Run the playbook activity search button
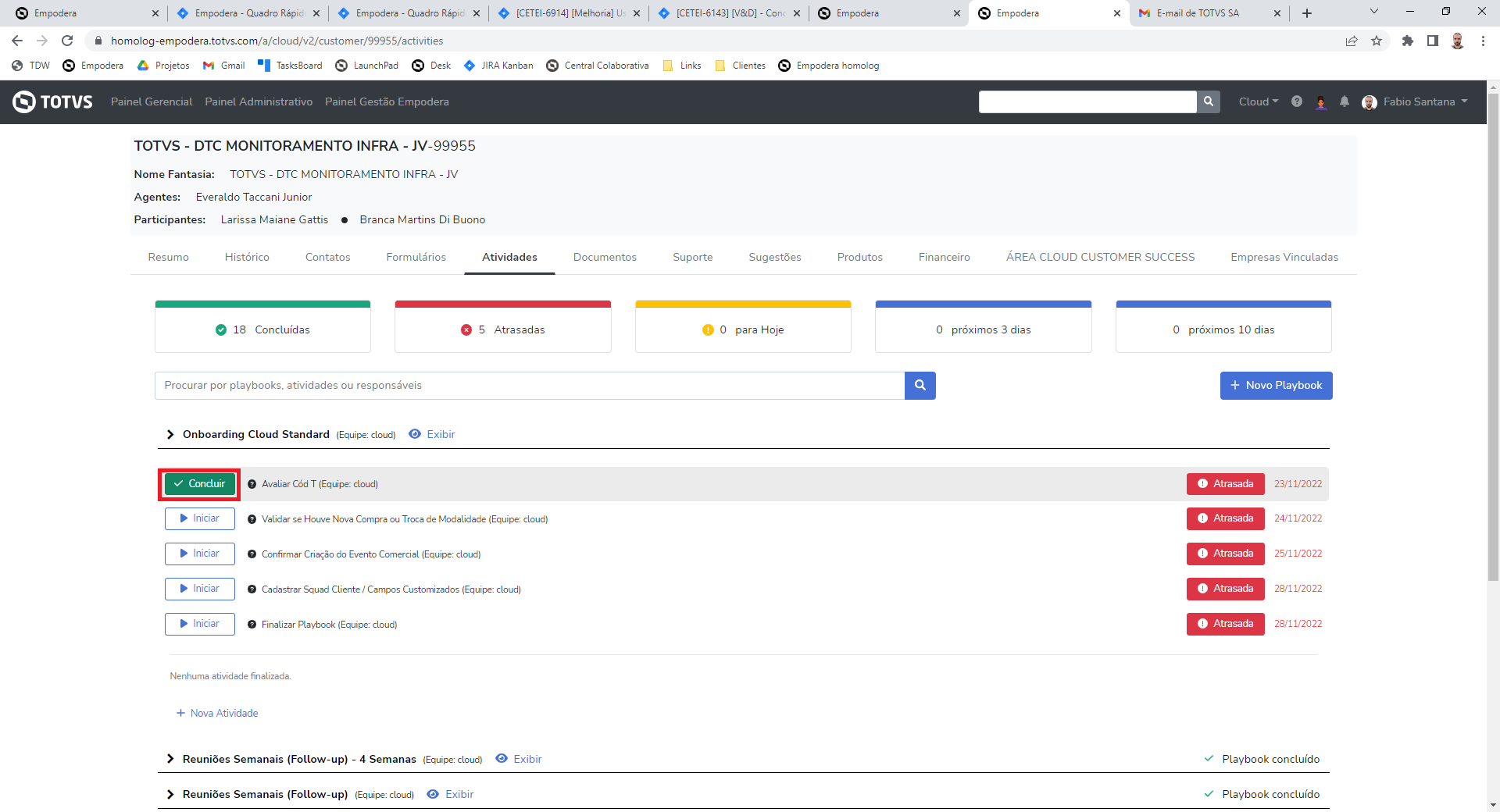Screen dimensions: 1500x812 pos(920,385)
